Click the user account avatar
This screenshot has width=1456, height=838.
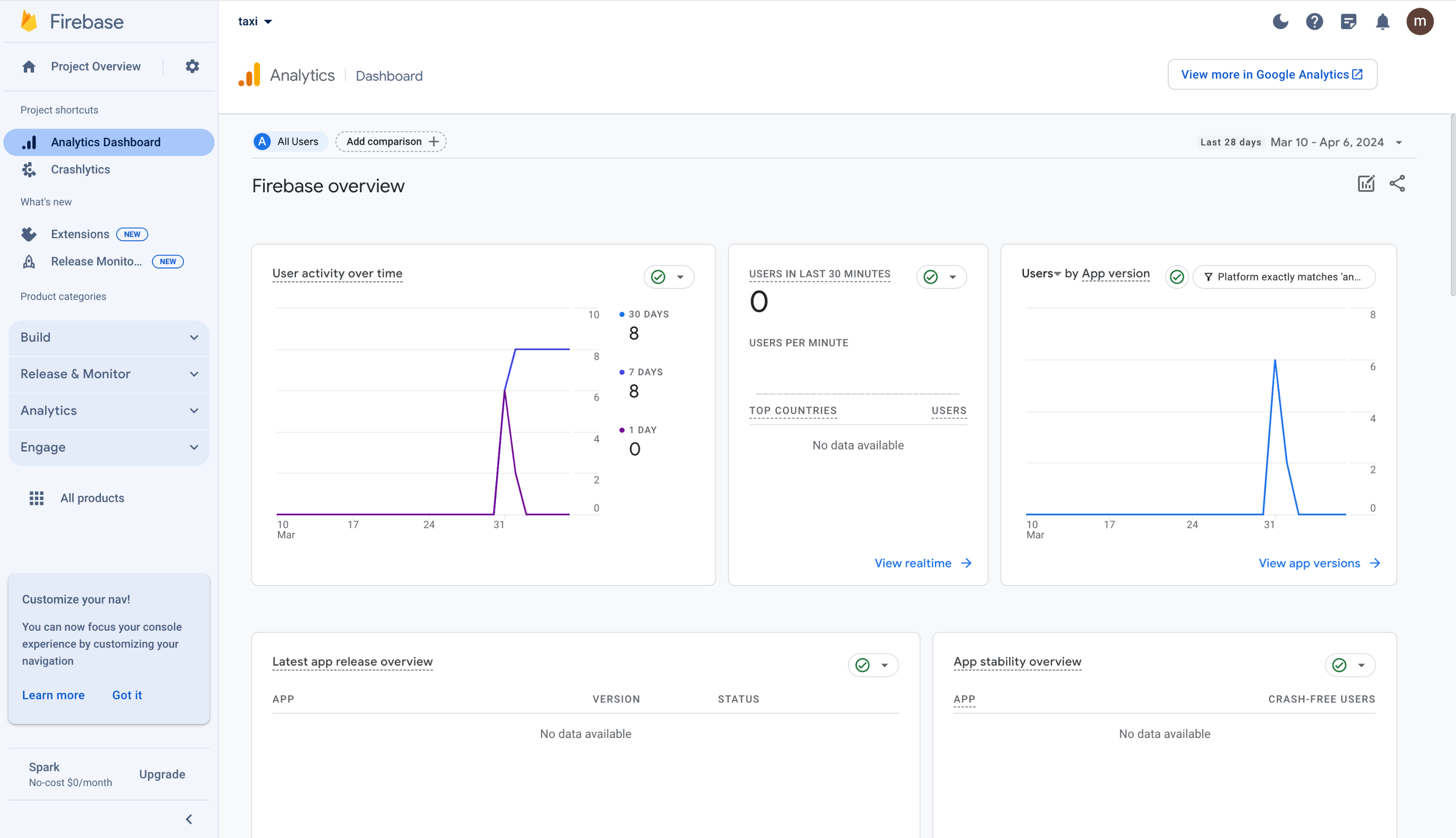pos(1419,22)
